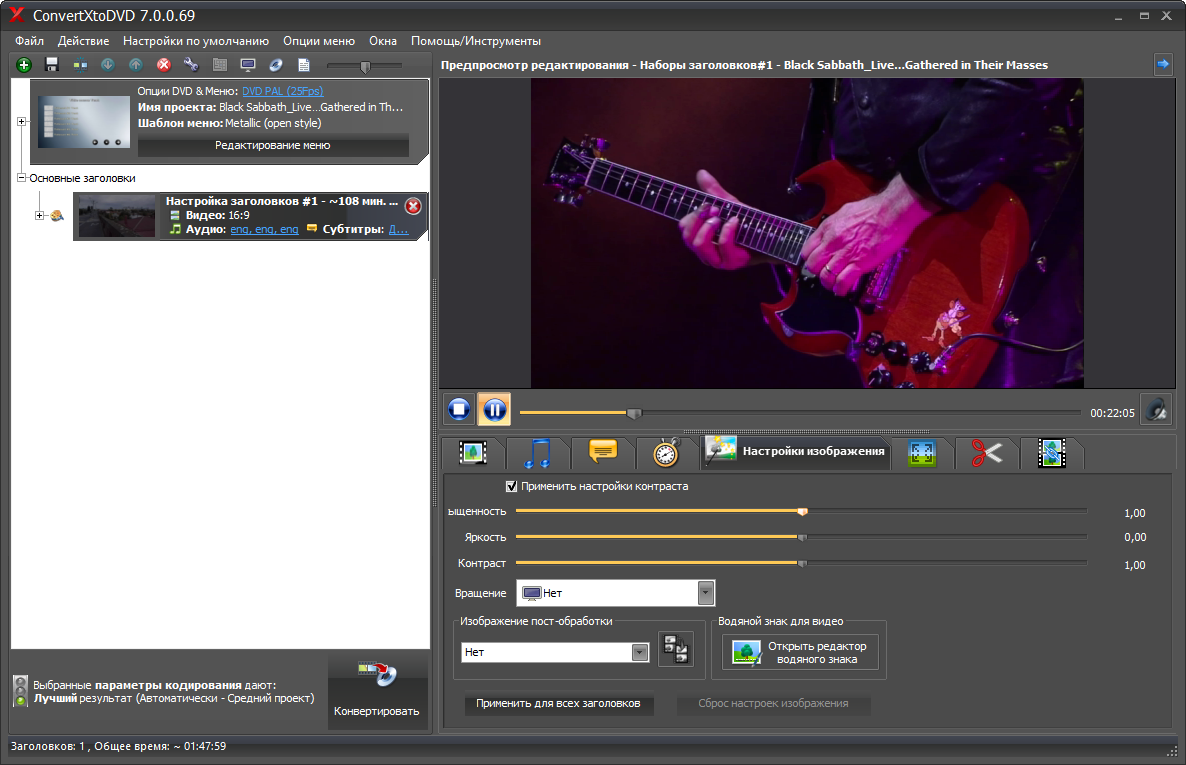Click Применить для всех заголовков button
The width and height of the screenshot is (1186, 765).
tap(558, 704)
